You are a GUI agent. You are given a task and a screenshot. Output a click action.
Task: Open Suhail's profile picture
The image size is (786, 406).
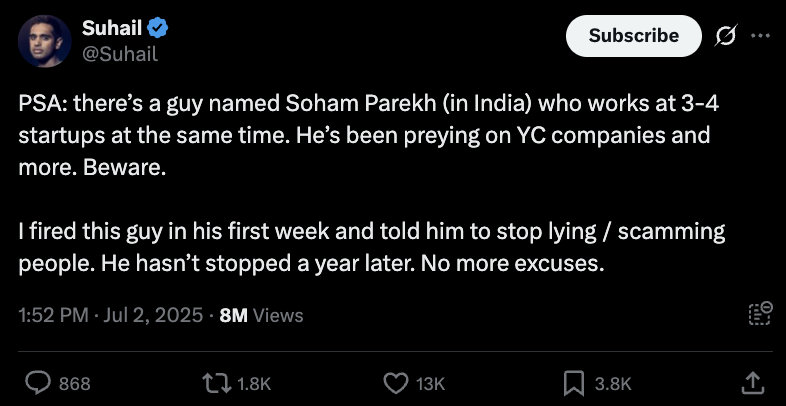pos(42,41)
